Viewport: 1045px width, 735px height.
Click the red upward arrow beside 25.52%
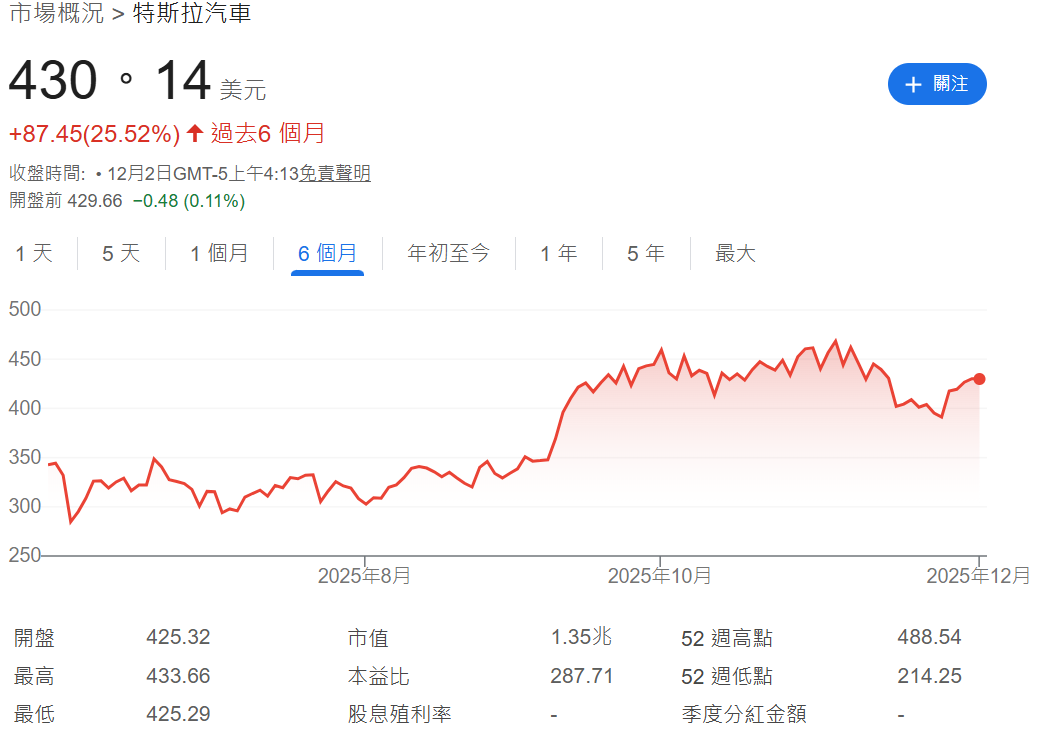[194, 133]
